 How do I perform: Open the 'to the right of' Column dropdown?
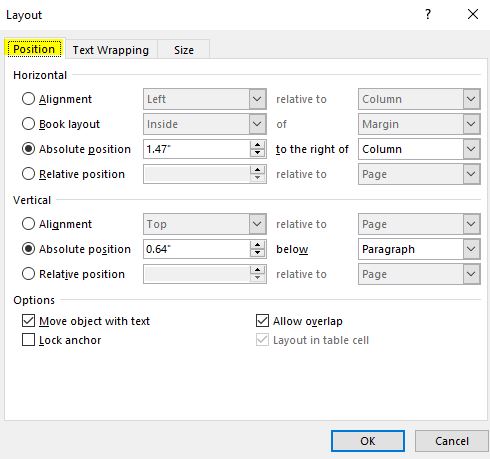(419, 149)
